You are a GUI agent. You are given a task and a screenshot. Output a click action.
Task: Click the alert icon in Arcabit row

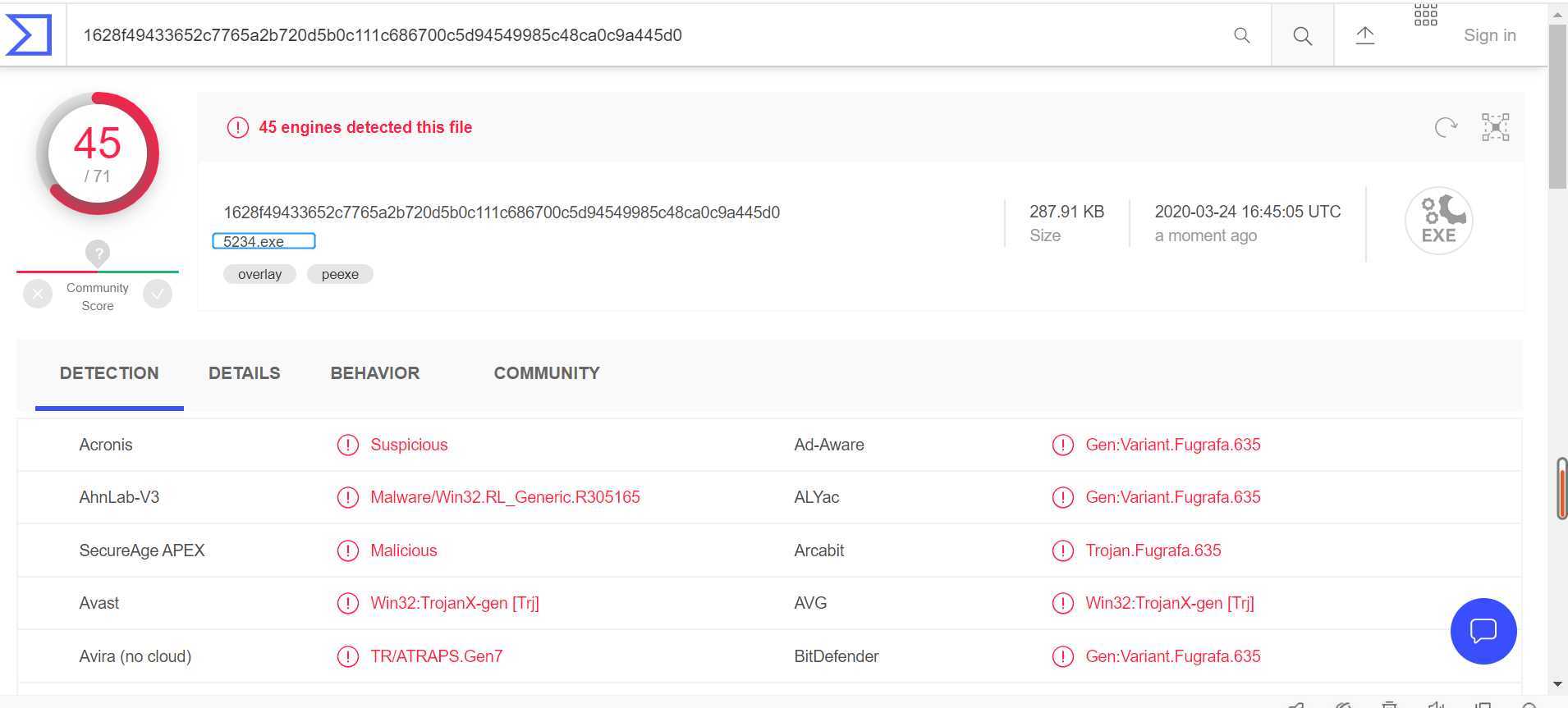(x=1063, y=550)
